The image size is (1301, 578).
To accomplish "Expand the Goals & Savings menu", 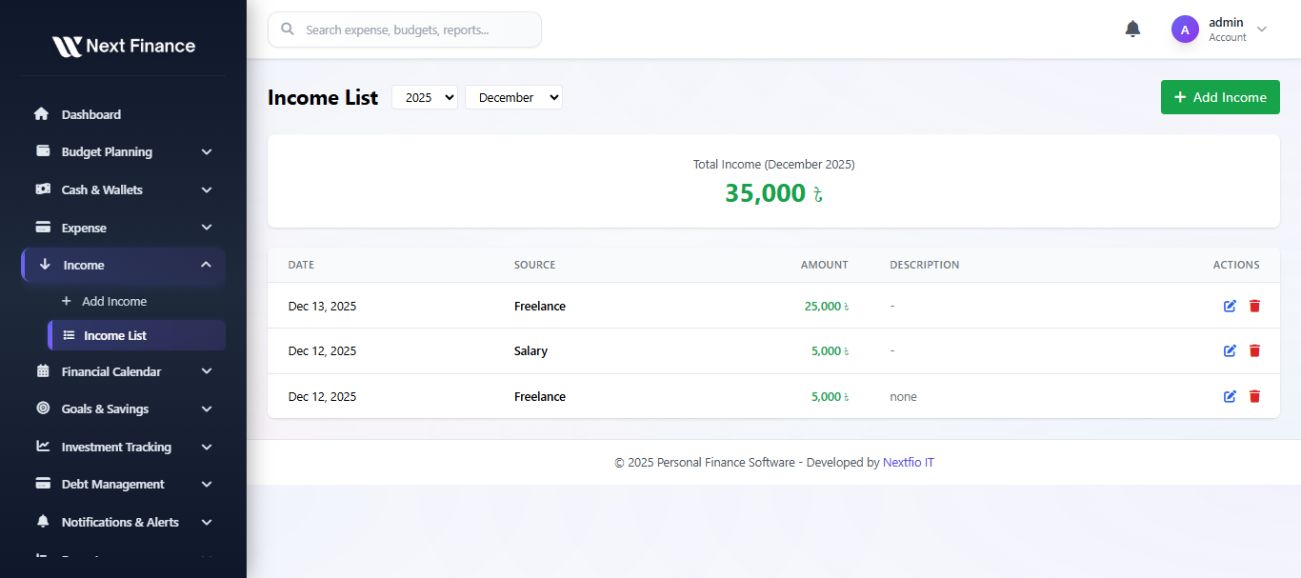I will (x=206, y=409).
